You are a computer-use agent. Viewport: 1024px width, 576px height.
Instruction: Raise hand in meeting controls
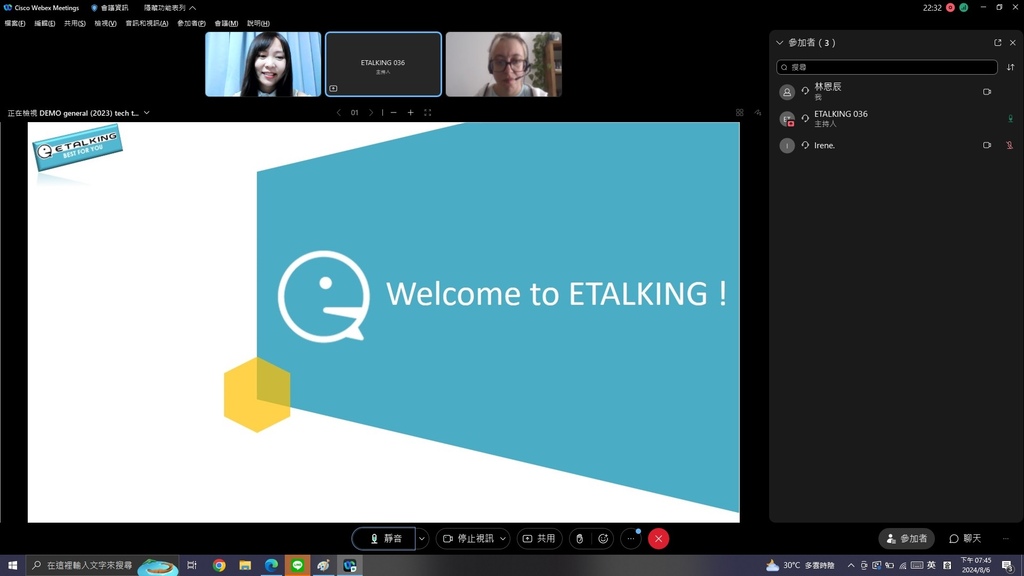579,539
